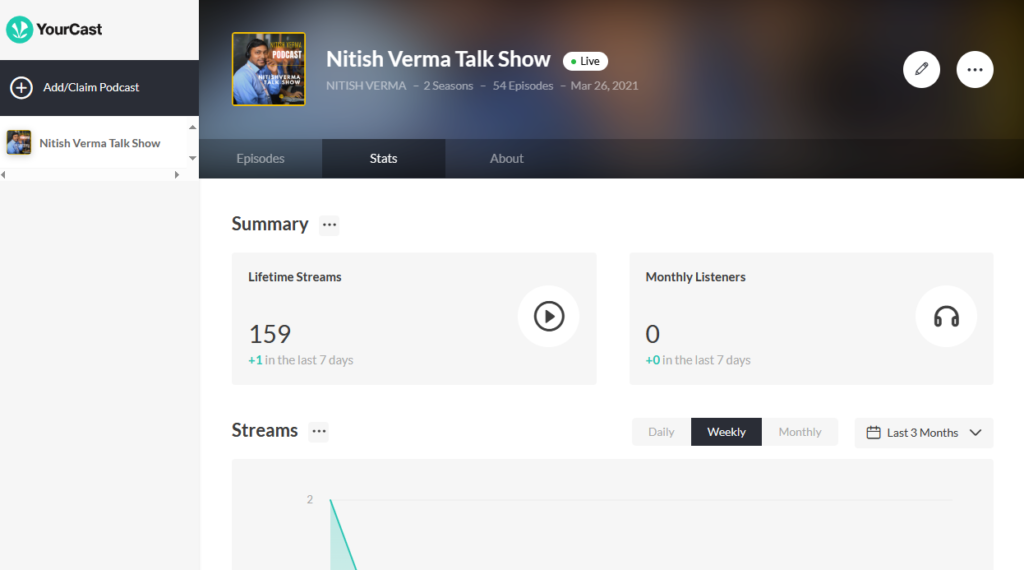Open the Last 3 Months dropdown
Viewport: 1024px width, 570px height.
click(x=924, y=433)
